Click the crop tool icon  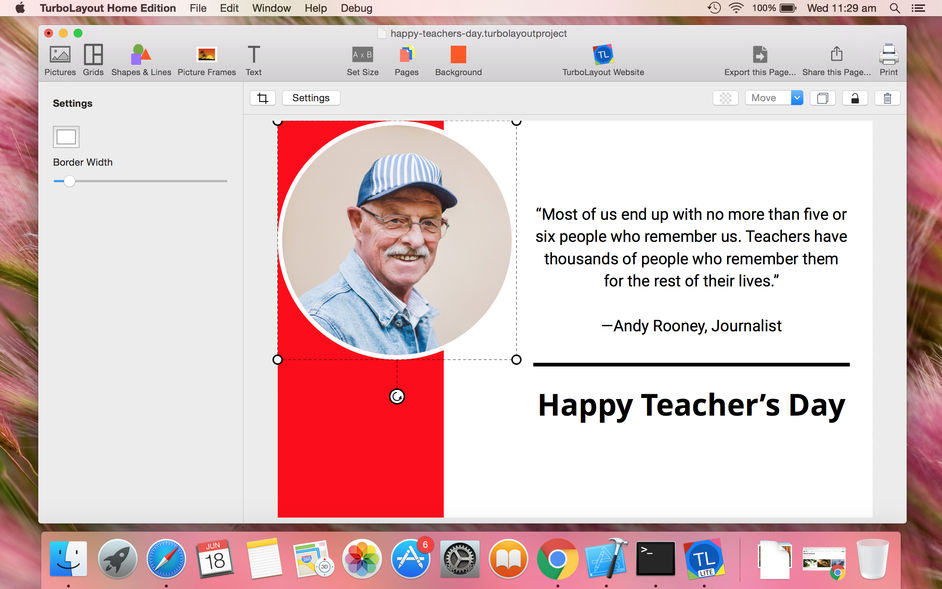click(x=263, y=98)
